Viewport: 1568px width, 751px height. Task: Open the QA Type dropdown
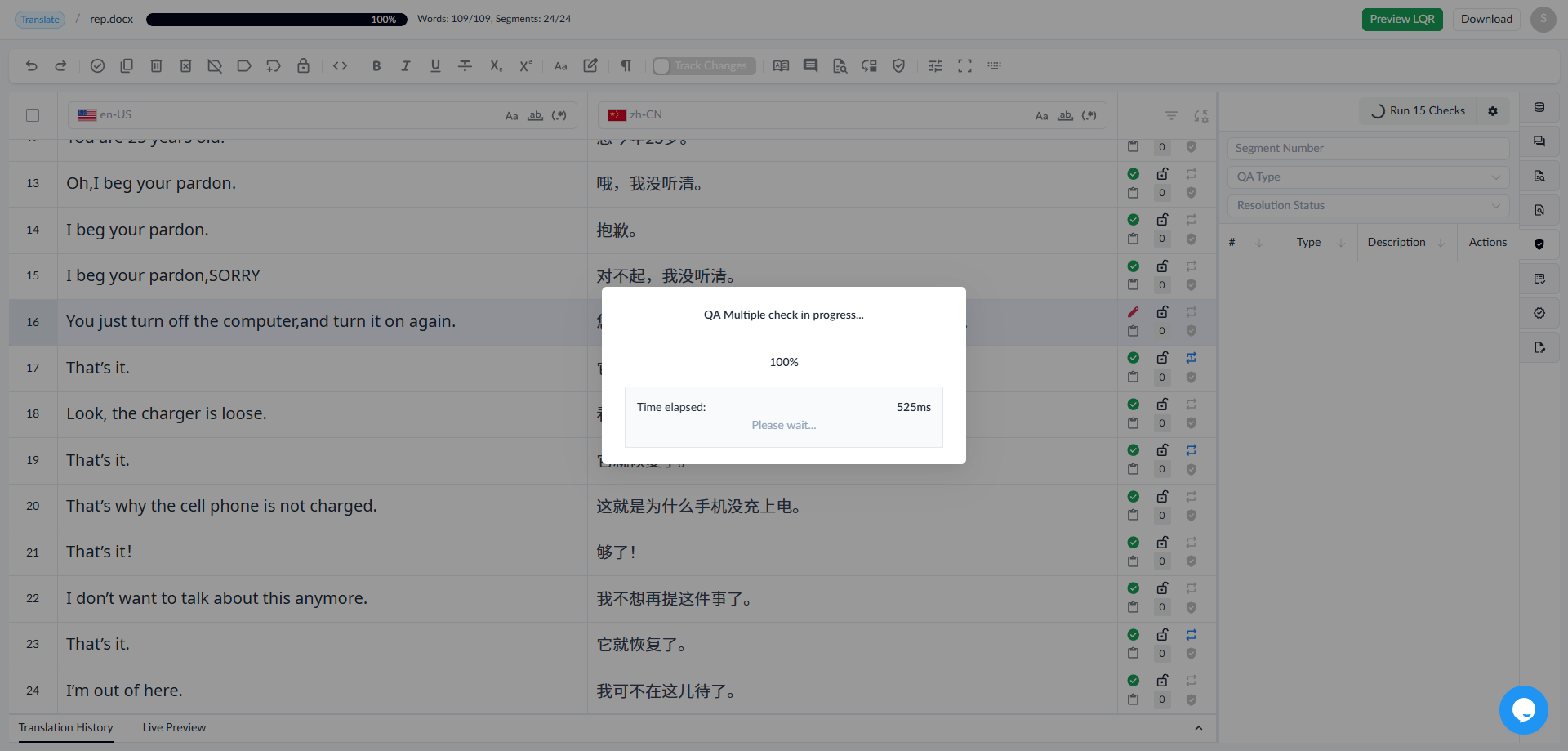click(x=1369, y=177)
